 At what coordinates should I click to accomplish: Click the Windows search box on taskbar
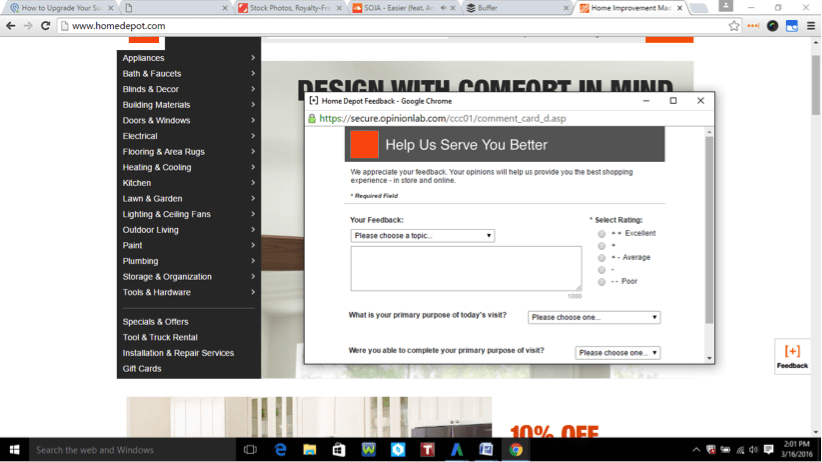click(x=132, y=450)
